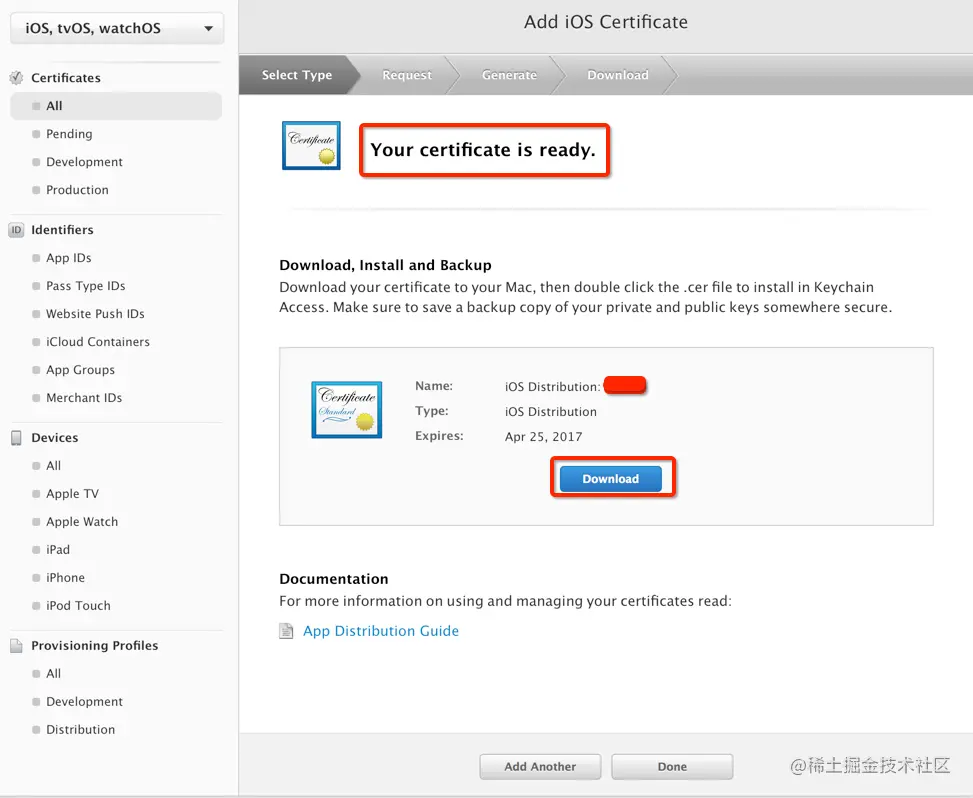Go to the Select Type step
This screenshot has width=973, height=798.
(297, 75)
